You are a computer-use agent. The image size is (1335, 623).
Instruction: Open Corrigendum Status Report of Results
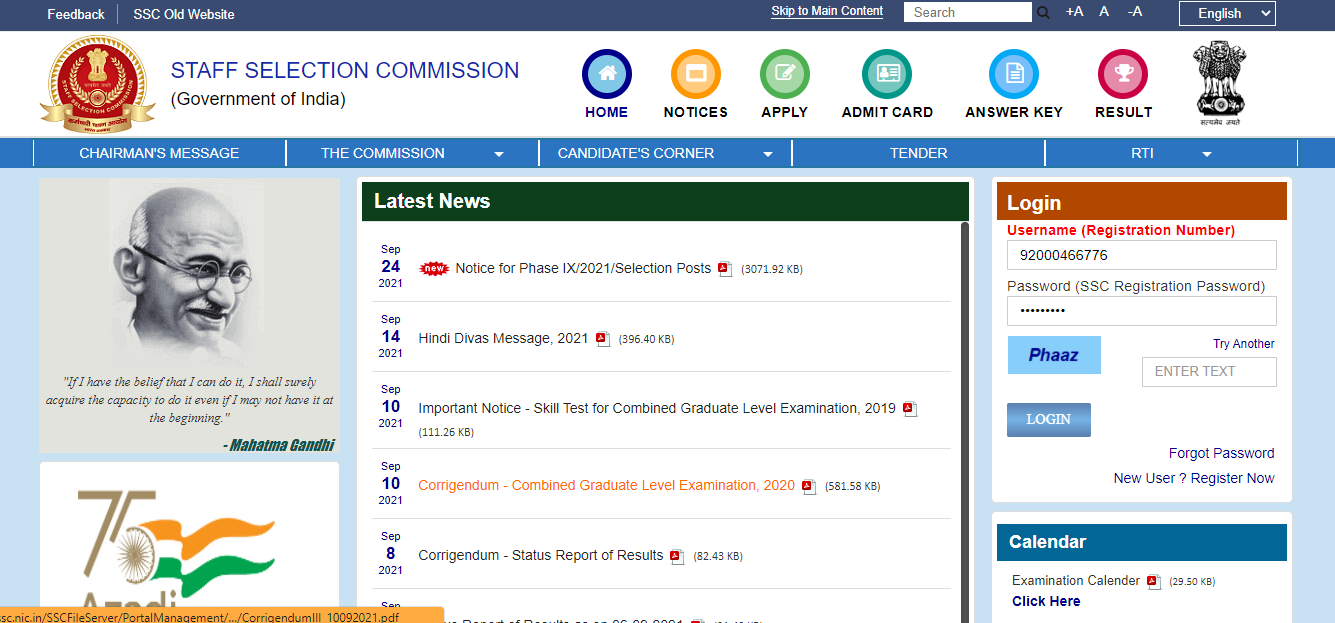coord(541,555)
